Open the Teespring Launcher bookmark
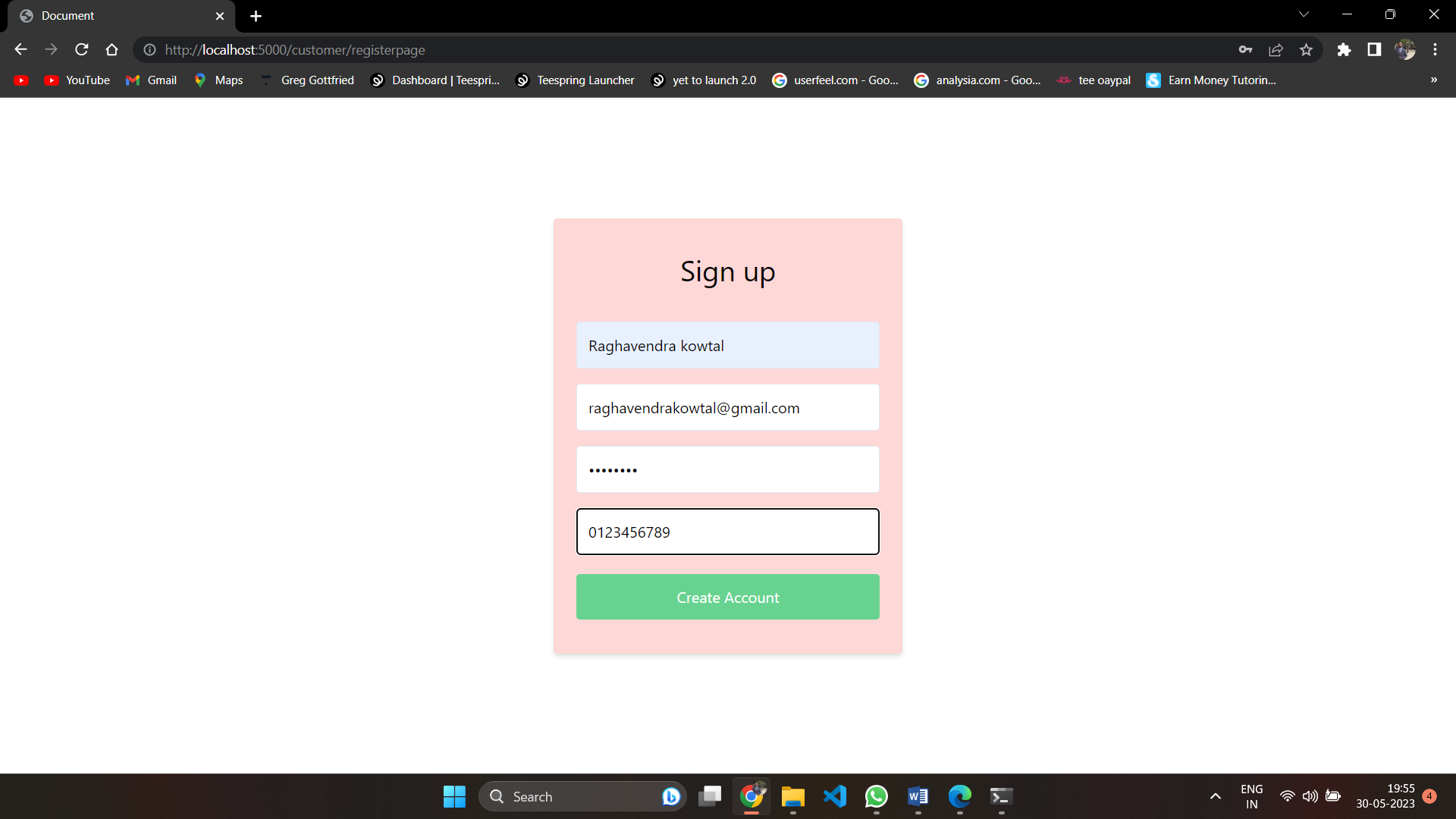 pyautogui.click(x=575, y=80)
